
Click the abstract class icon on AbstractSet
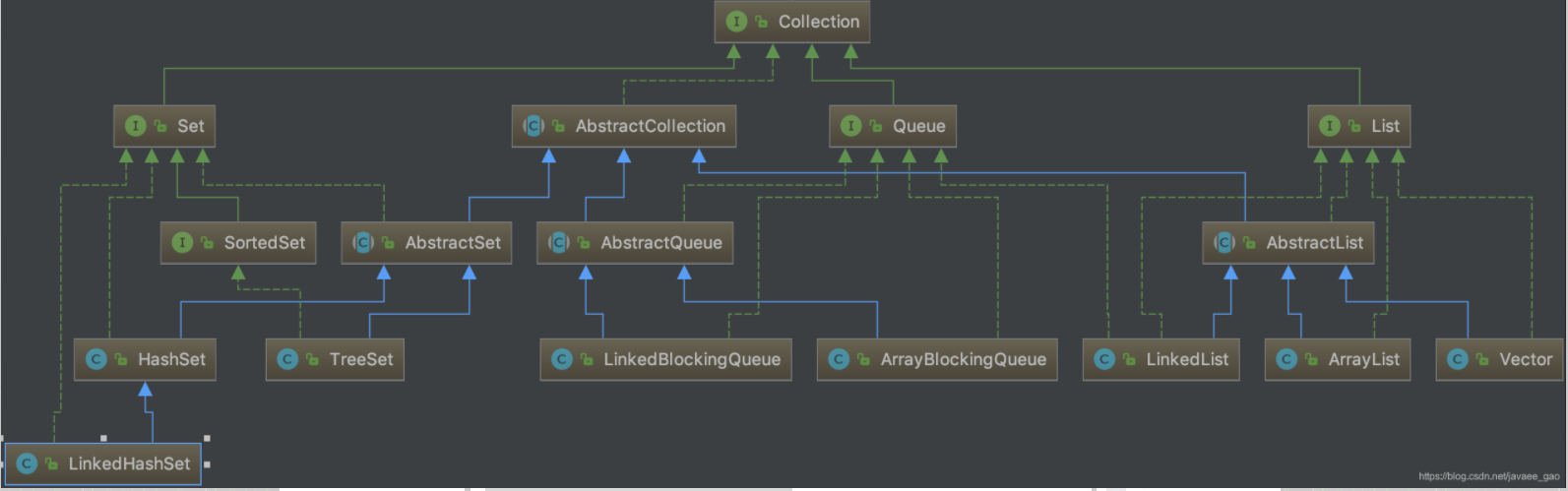pos(363,242)
